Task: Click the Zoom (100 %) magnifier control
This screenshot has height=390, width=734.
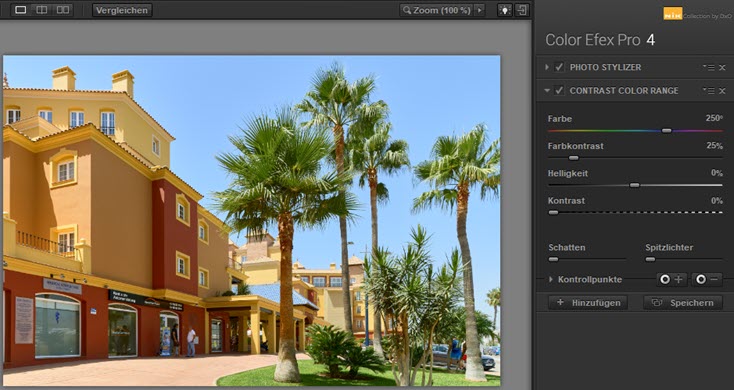Action: coord(437,10)
